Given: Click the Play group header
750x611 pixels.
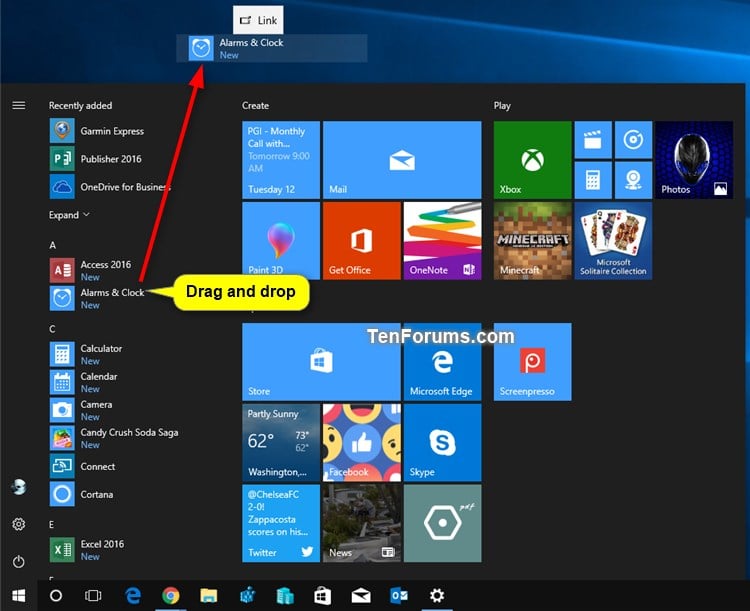Looking at the screenshot, I should 502,105.
